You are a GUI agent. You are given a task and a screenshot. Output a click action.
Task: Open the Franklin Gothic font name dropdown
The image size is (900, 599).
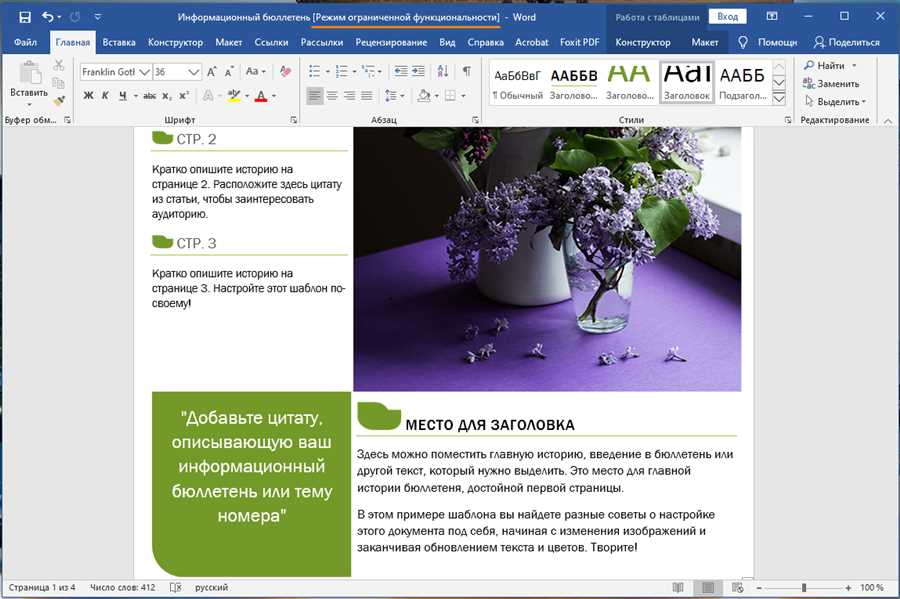pyautogui.click(x=144, y=72)
